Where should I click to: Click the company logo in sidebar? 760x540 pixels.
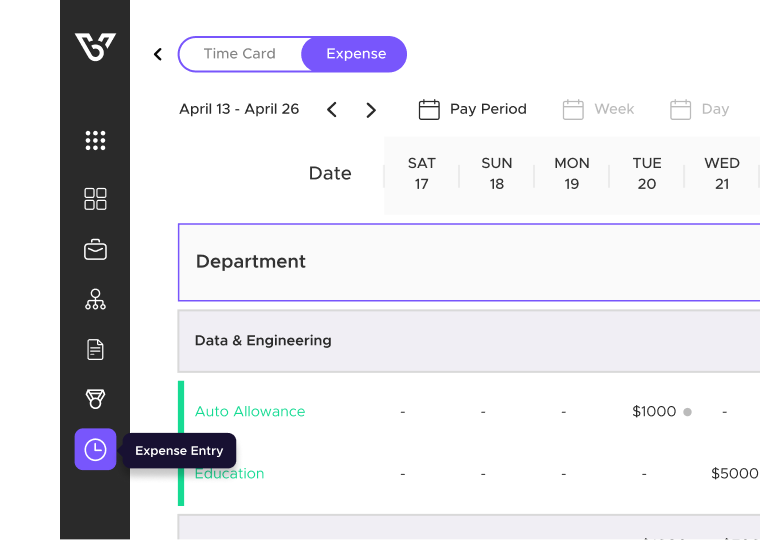click(x=95, y=47)
